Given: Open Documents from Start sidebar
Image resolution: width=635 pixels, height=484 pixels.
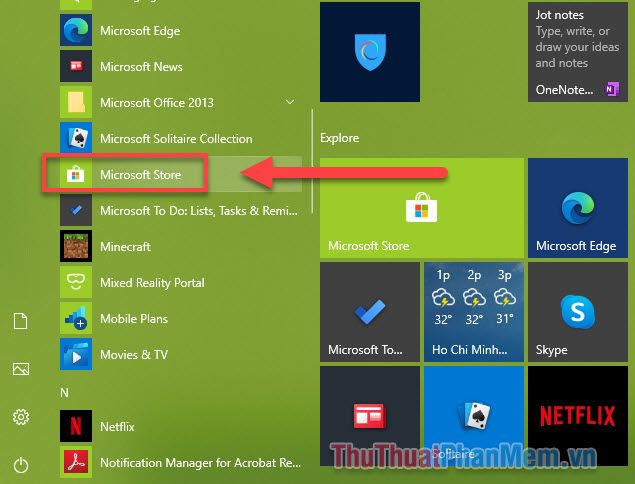Looking at the screenshot, I should (21, 321).
